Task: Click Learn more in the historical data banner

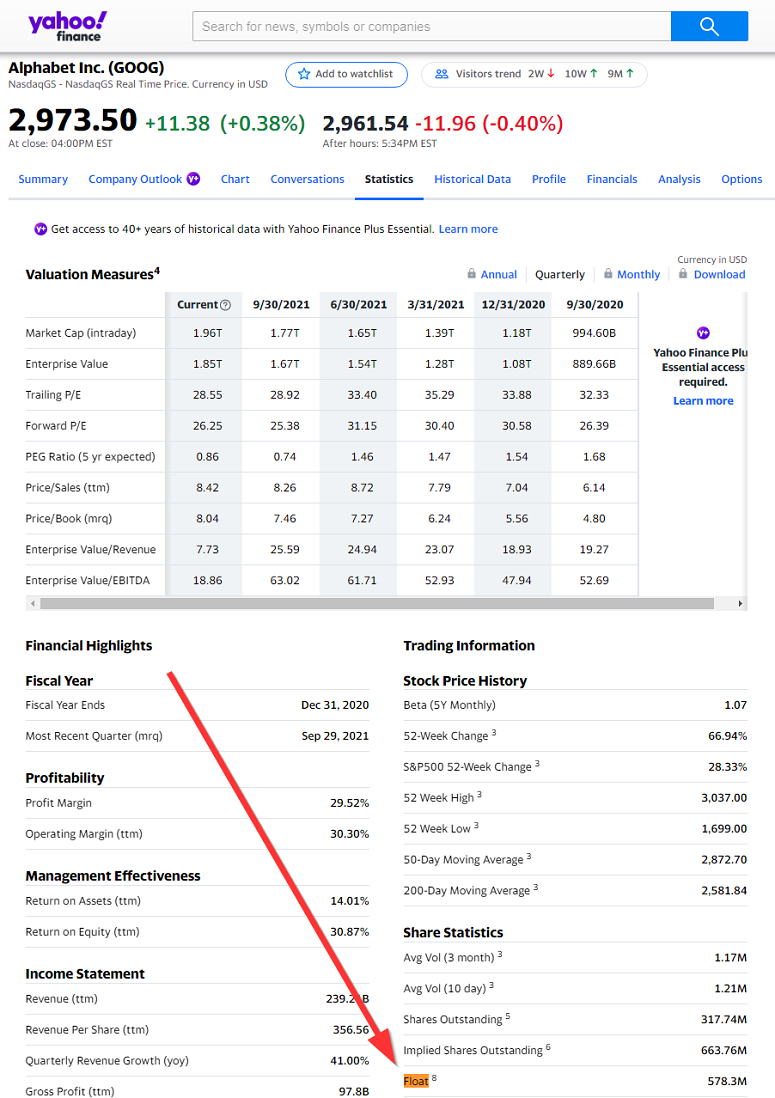Action: [468, 229]
